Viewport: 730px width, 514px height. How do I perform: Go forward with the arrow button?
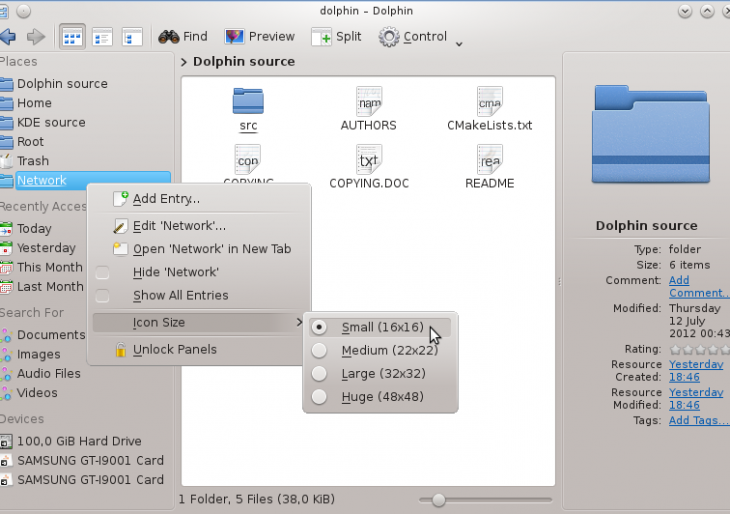pyautogui.click(x=36, y=37)
